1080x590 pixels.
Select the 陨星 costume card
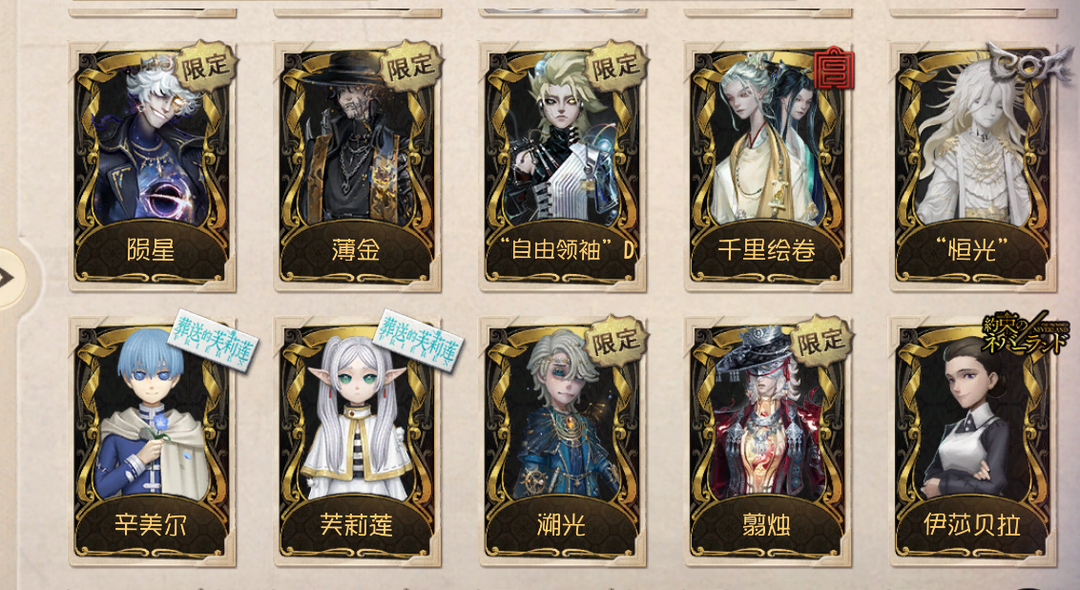tap(152, 167)
